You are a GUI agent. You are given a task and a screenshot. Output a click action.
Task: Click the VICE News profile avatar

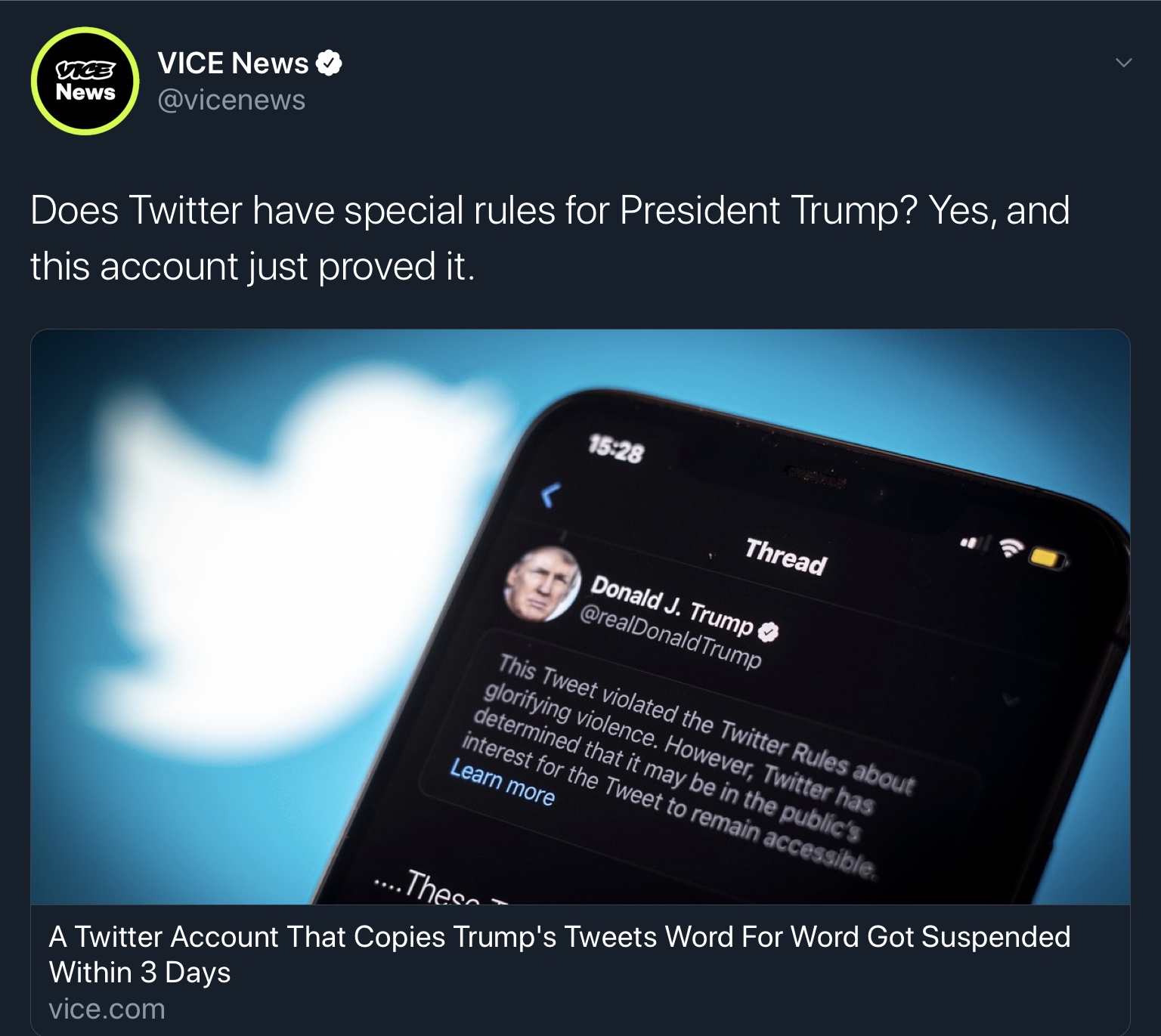pyautogui.click(x=85, y=82)
